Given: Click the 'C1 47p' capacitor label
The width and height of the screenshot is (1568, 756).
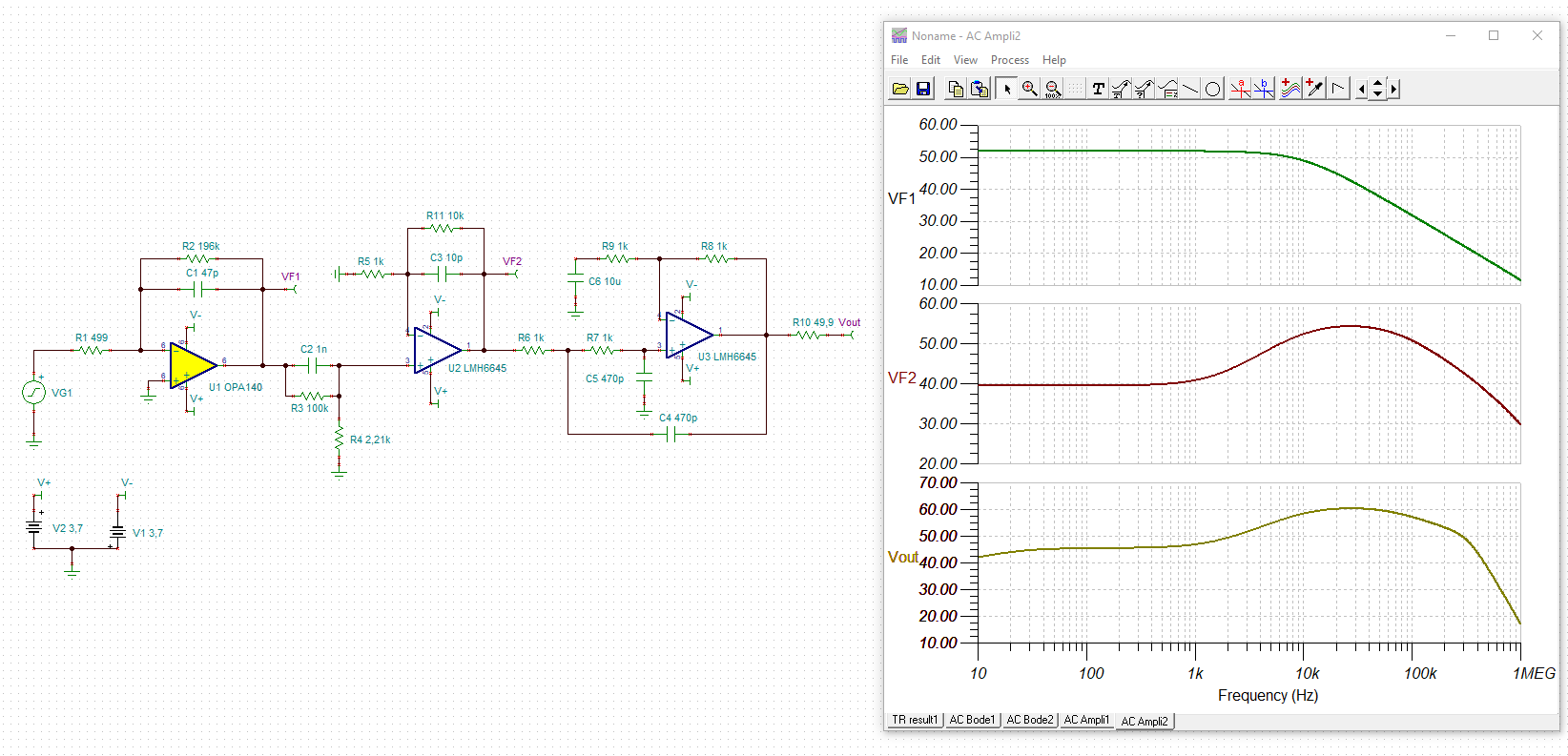Looking at the screenshot, I should [202, 273].
